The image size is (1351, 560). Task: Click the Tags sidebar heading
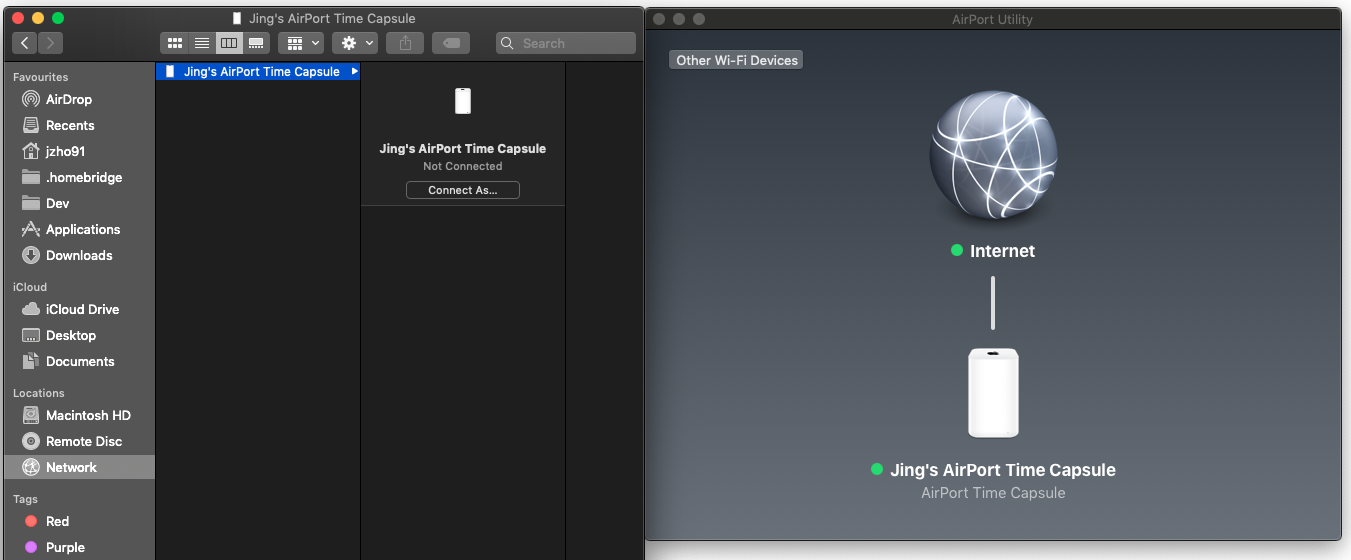point(26,499)
